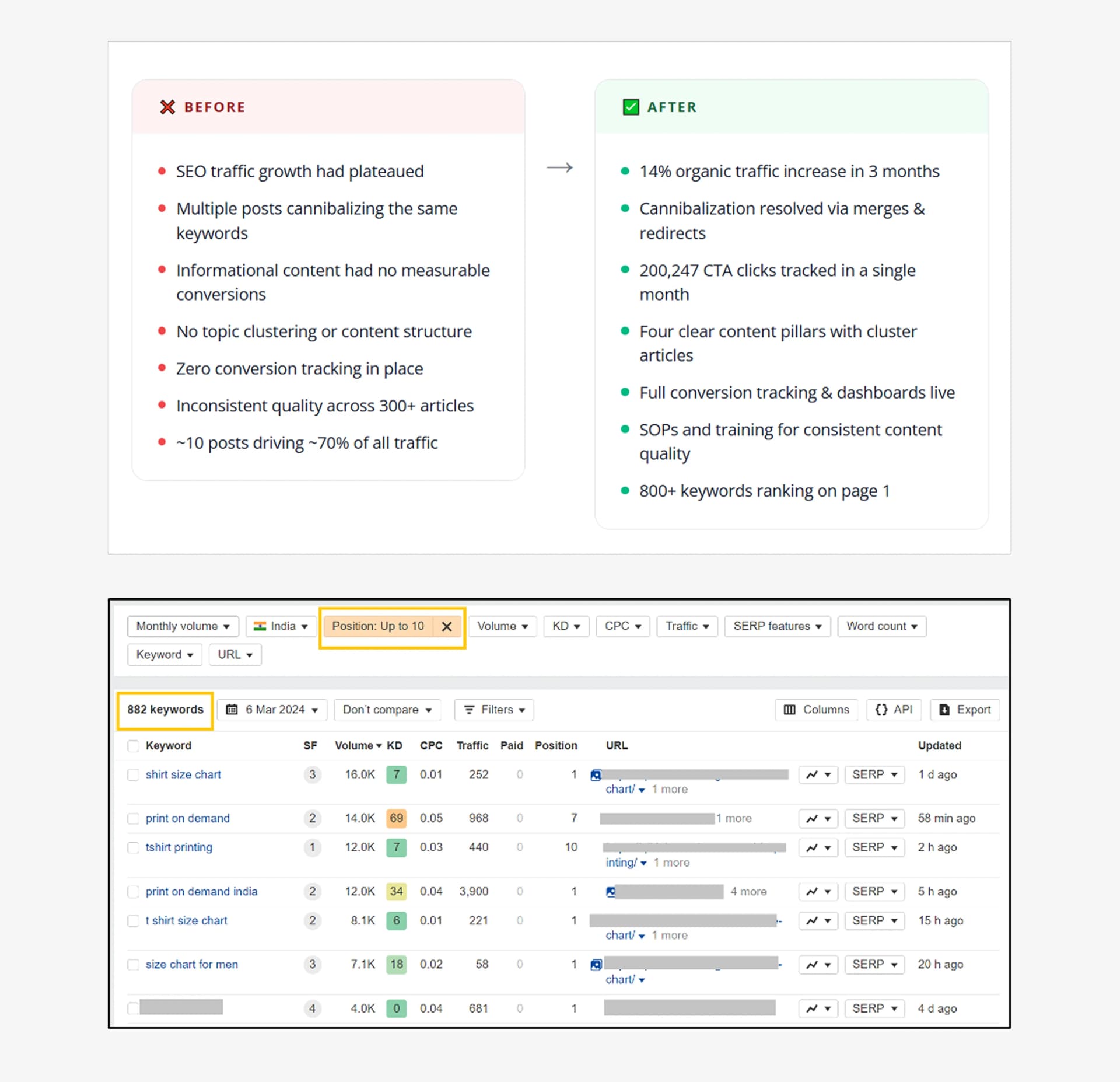Open calendar date picker 6 Mar 2024
Image resolution: width=1120 pixels, height=1082 pixels.
click(272, 710)
